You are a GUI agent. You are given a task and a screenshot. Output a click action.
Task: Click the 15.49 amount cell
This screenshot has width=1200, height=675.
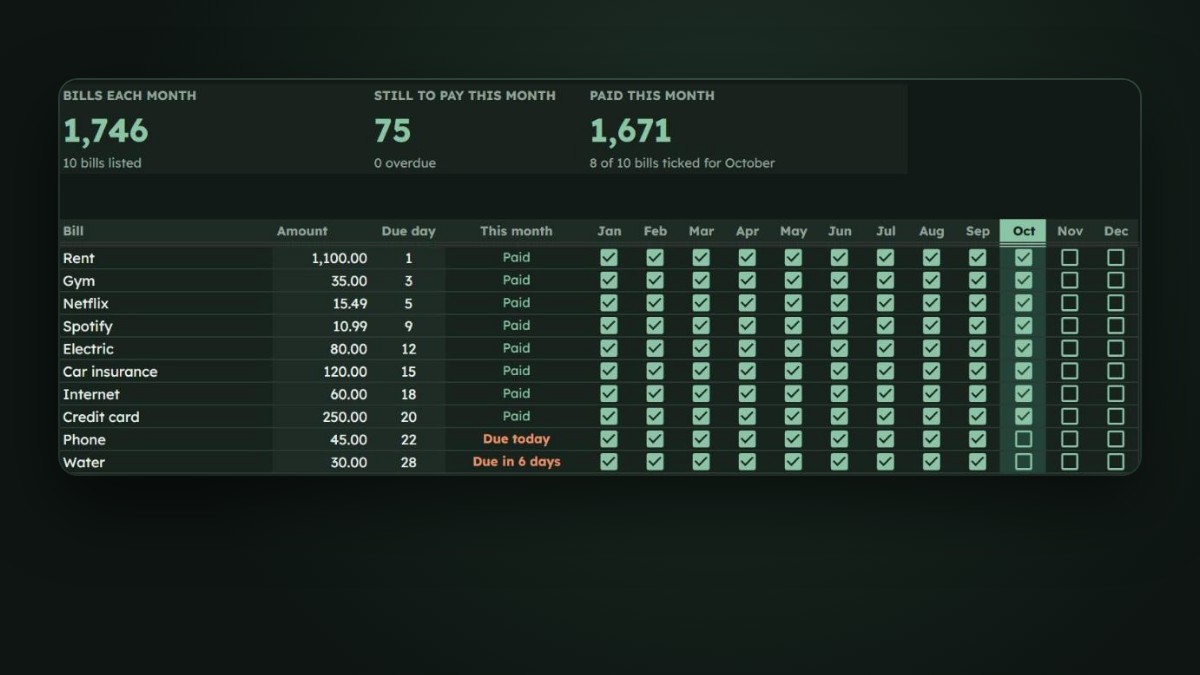(x=322, y=303)
